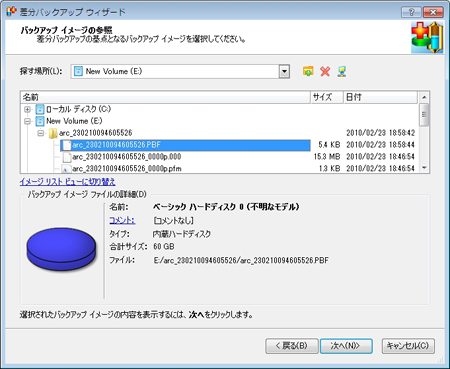Sort by the 名前 column header
This screenshot has height=369, width=450.
pos(165,97)
